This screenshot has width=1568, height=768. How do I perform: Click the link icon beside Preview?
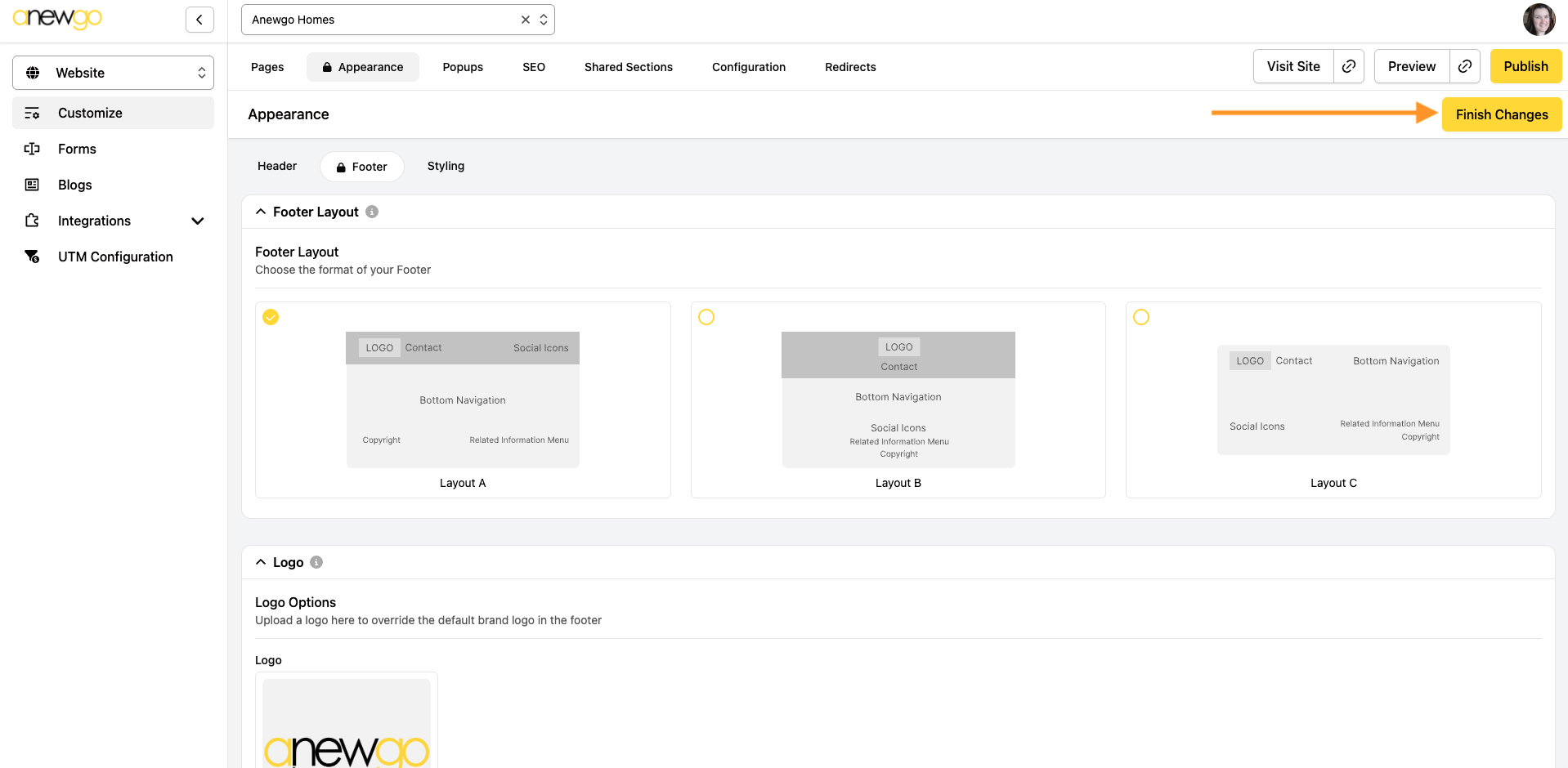[1465, 66]
